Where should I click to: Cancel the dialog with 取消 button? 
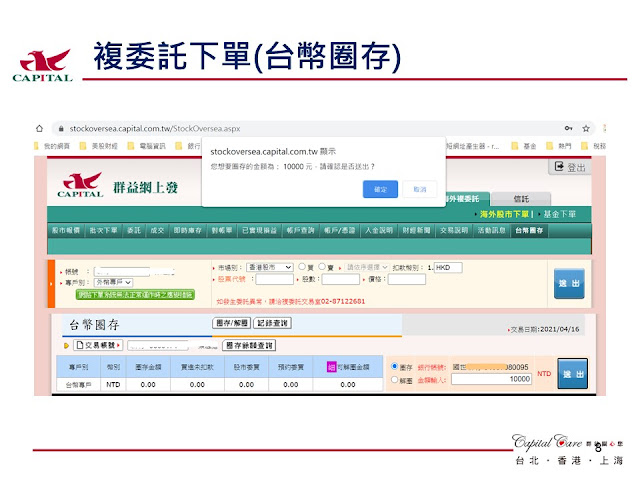(x=420, y=189)
